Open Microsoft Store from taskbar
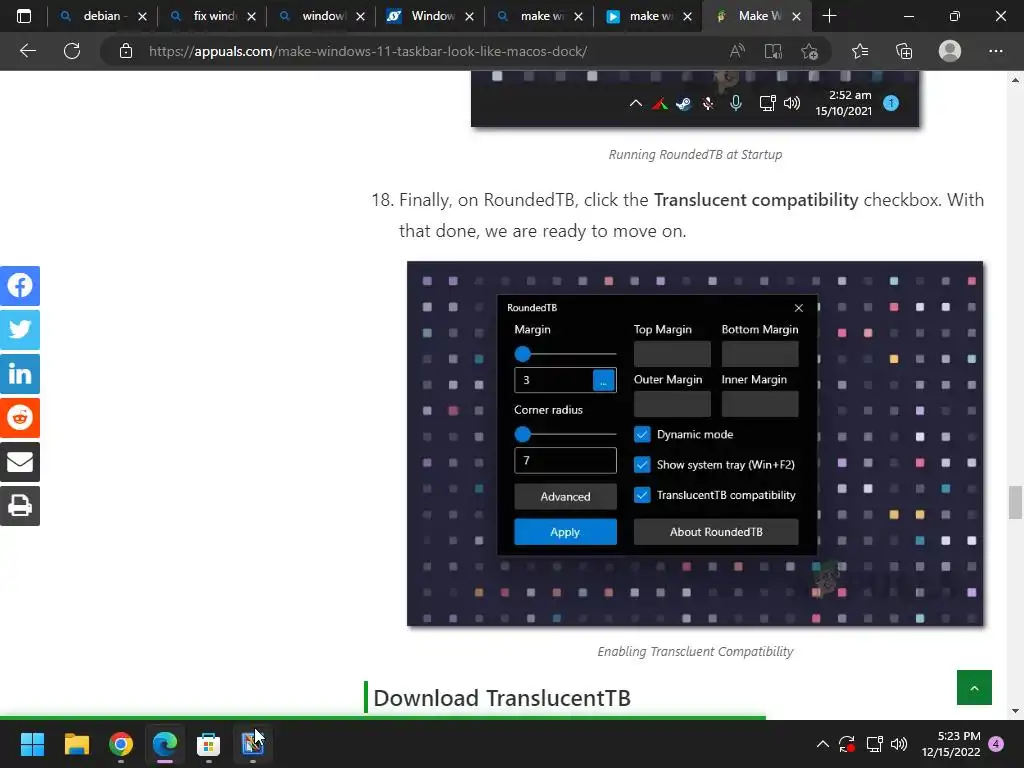The width and height of the screenshot is (1024, 768). click(x=208, y=744)
